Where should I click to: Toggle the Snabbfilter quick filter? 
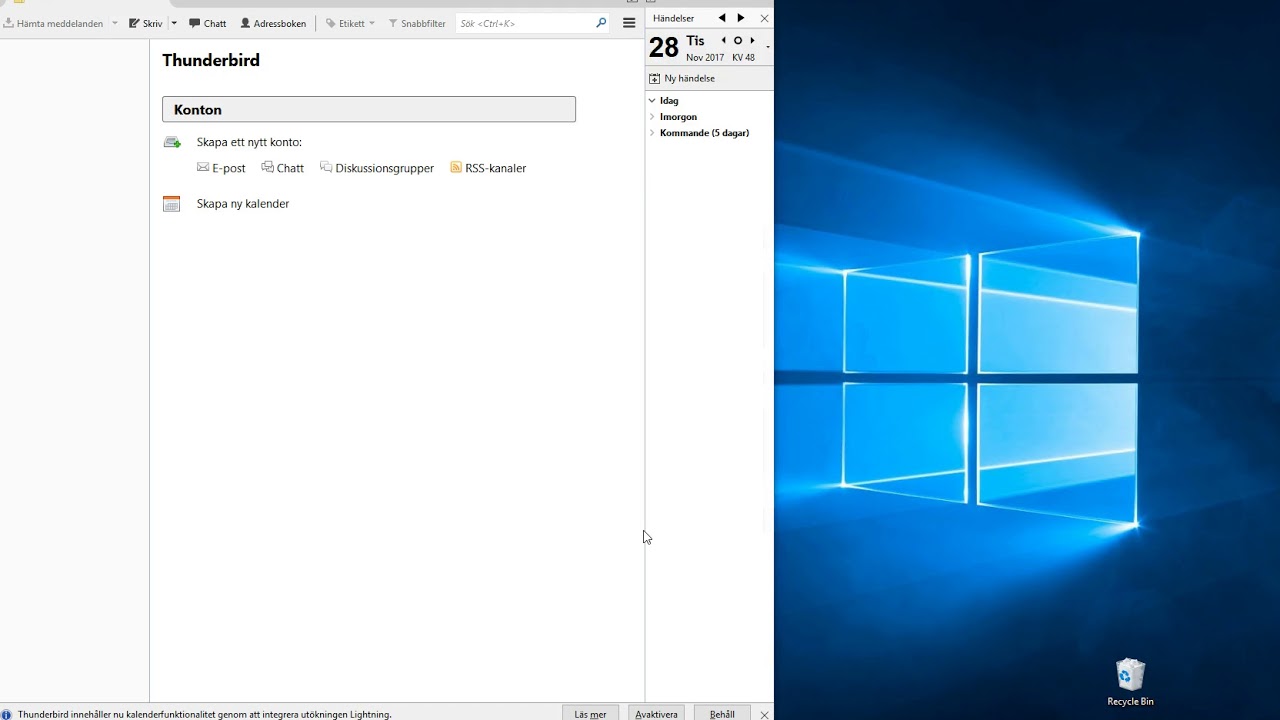click(417, 23)
